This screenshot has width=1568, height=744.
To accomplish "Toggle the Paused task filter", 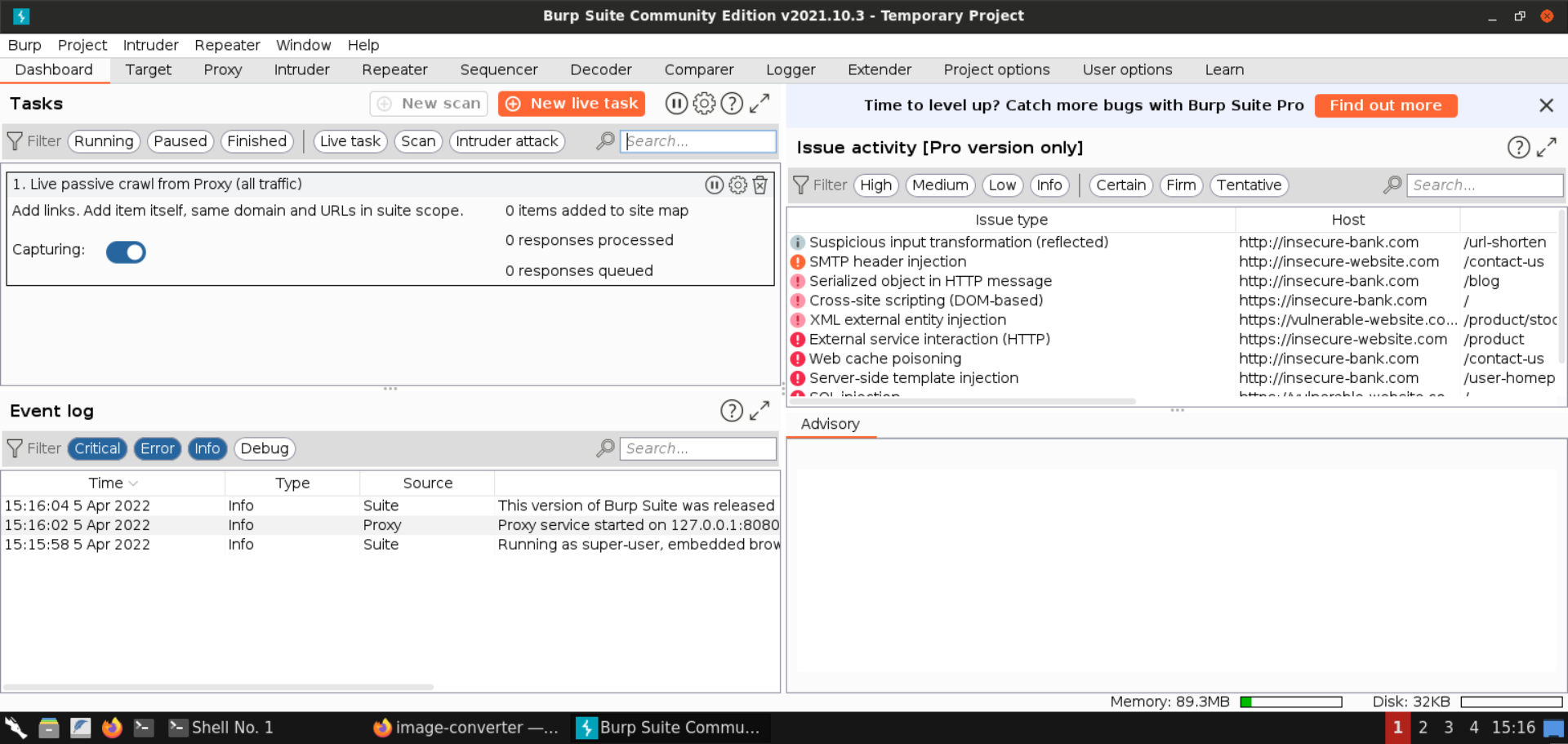I will 180,141.
